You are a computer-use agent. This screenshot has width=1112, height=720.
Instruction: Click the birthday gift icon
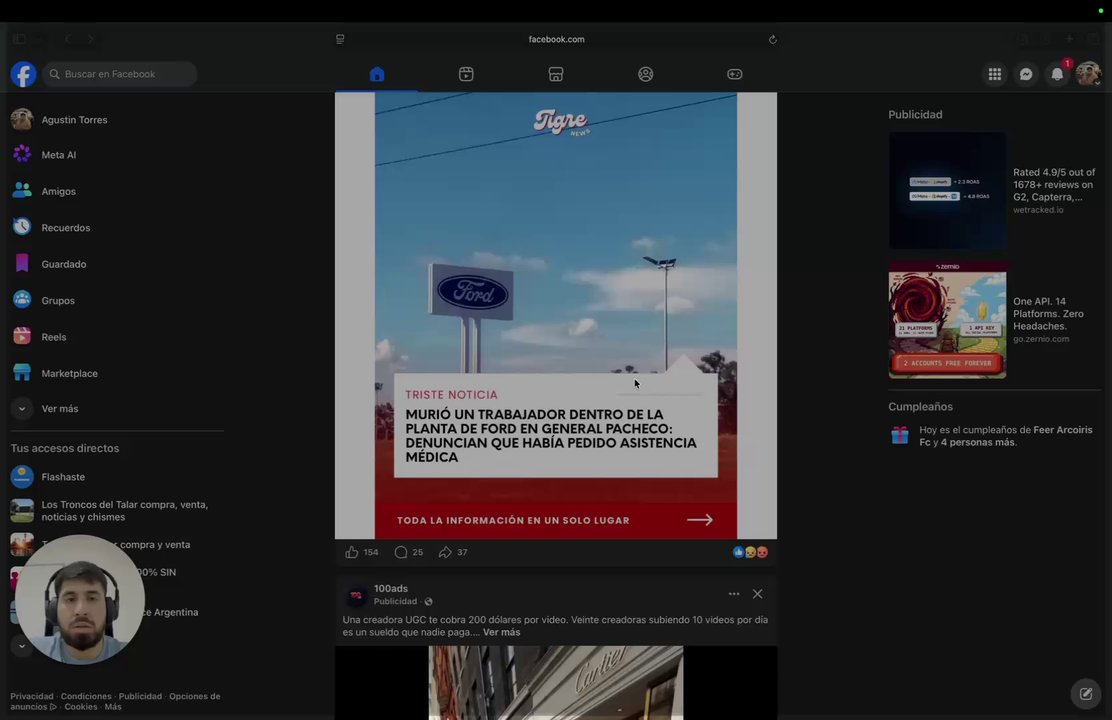(x=900, y=435)
